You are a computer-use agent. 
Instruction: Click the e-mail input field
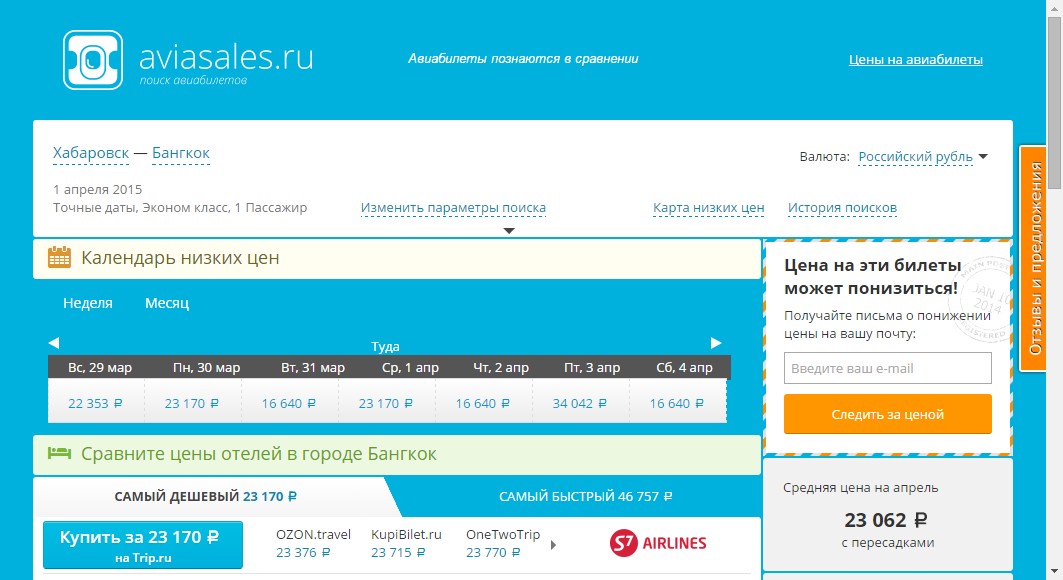coord(887,369)
